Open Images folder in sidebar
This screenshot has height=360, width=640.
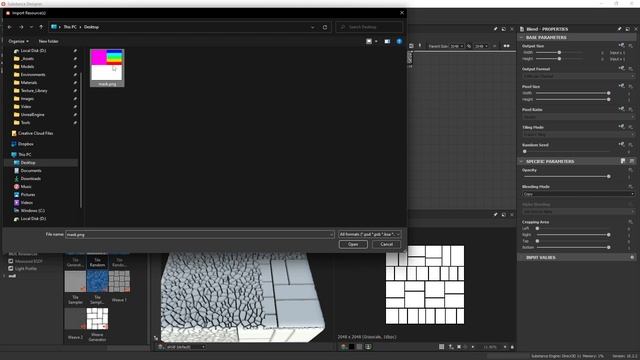point(27,99)
